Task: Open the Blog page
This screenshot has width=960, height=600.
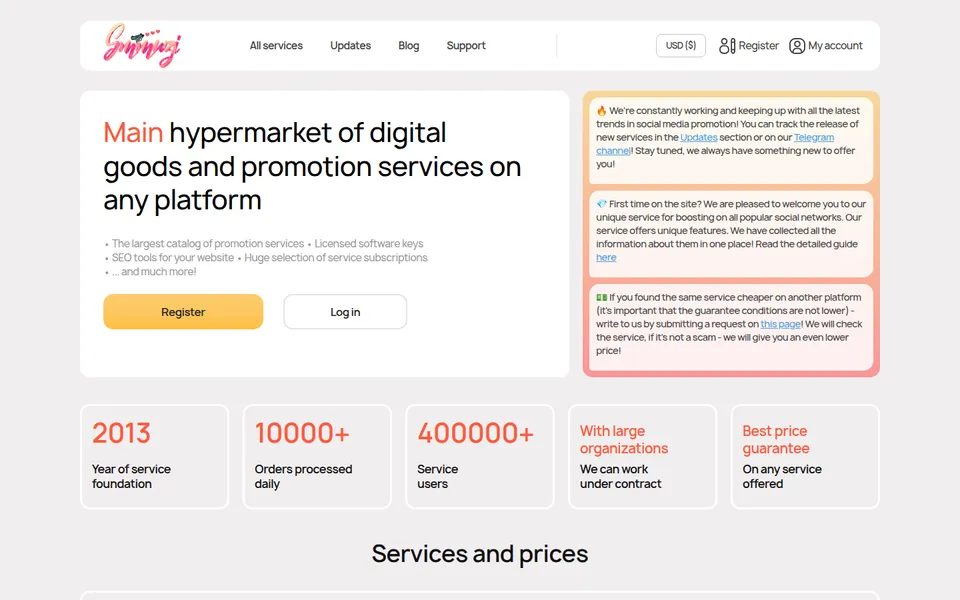Action: coord(408,45)
